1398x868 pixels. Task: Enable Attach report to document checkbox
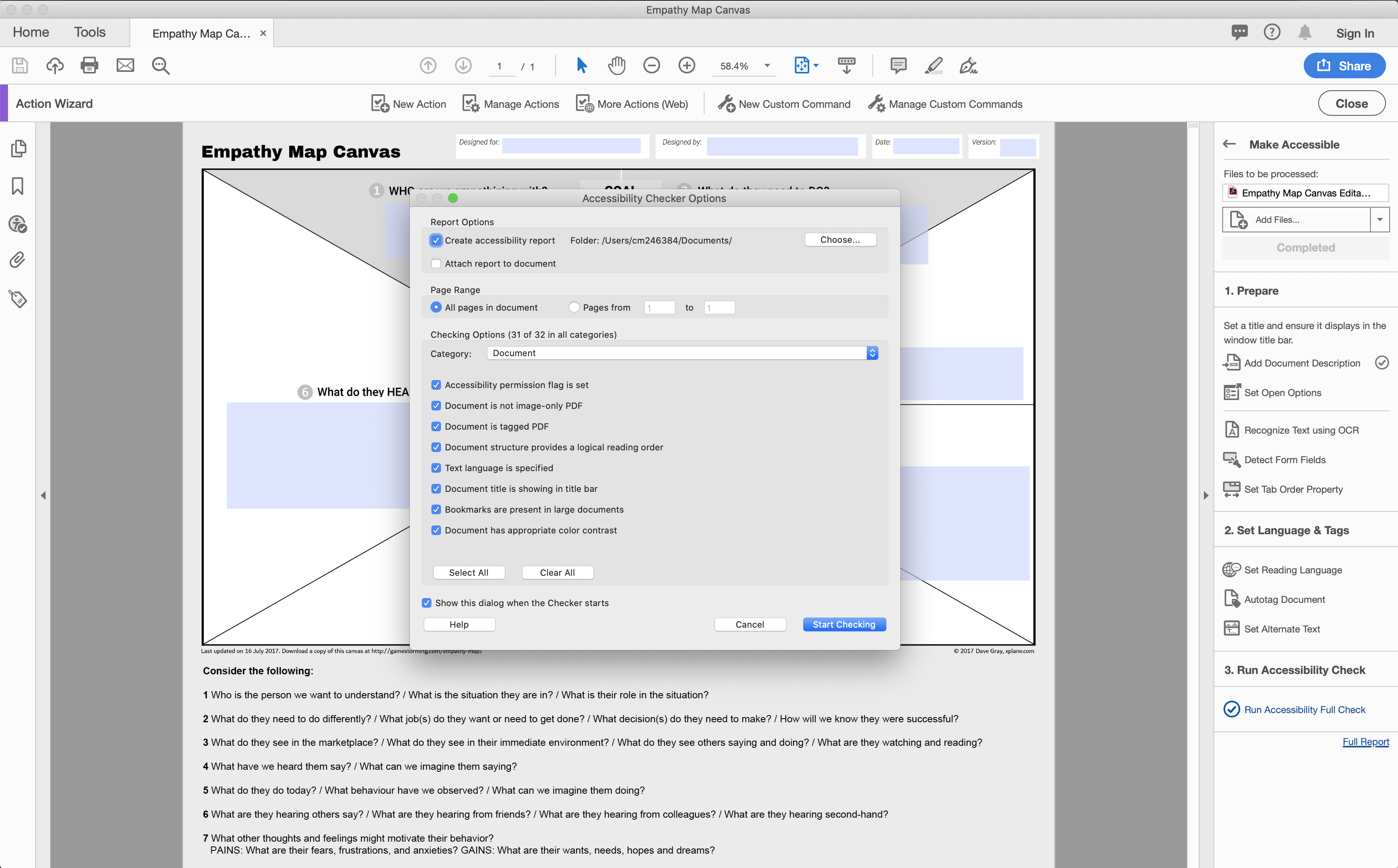click(x=436, y=264)
